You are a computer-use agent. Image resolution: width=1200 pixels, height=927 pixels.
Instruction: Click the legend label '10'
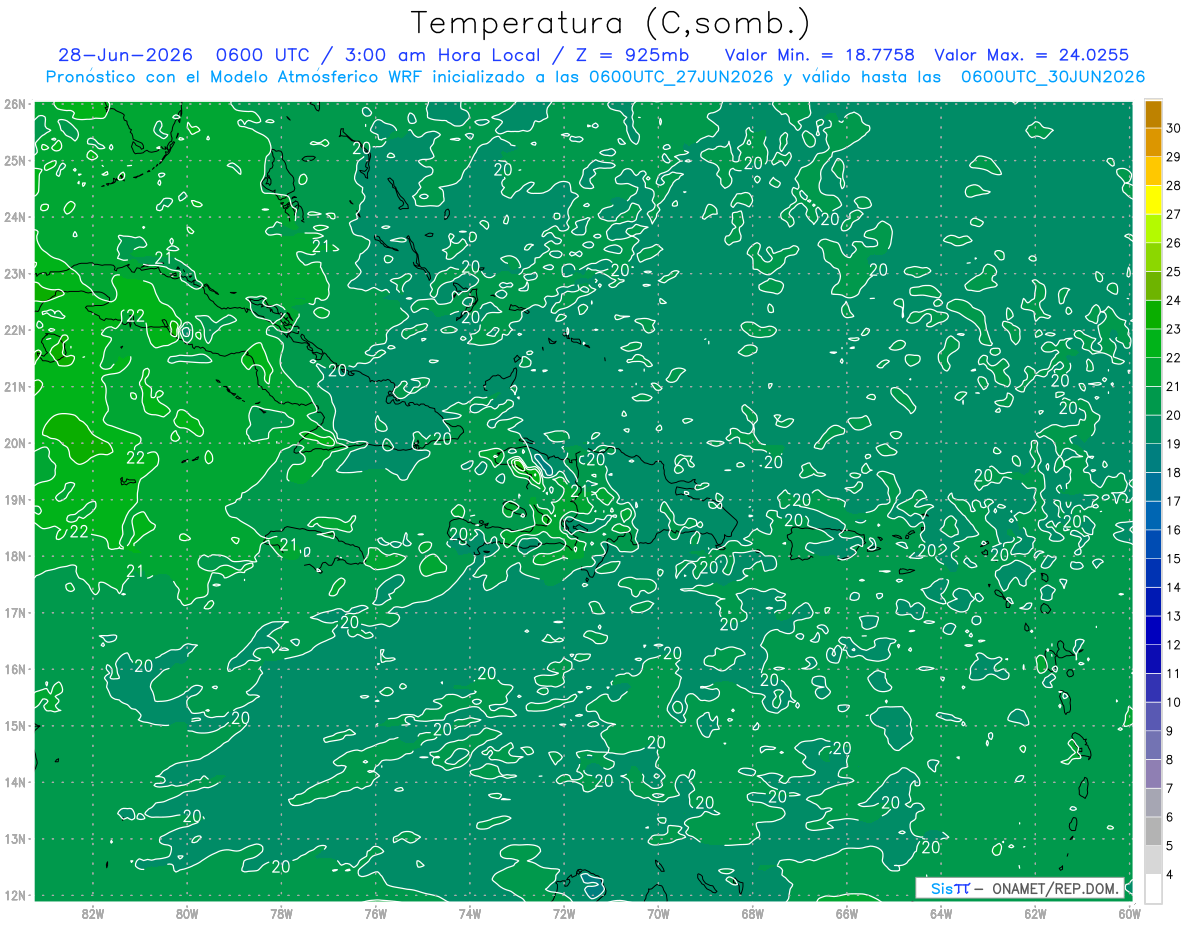[1174, 702]
